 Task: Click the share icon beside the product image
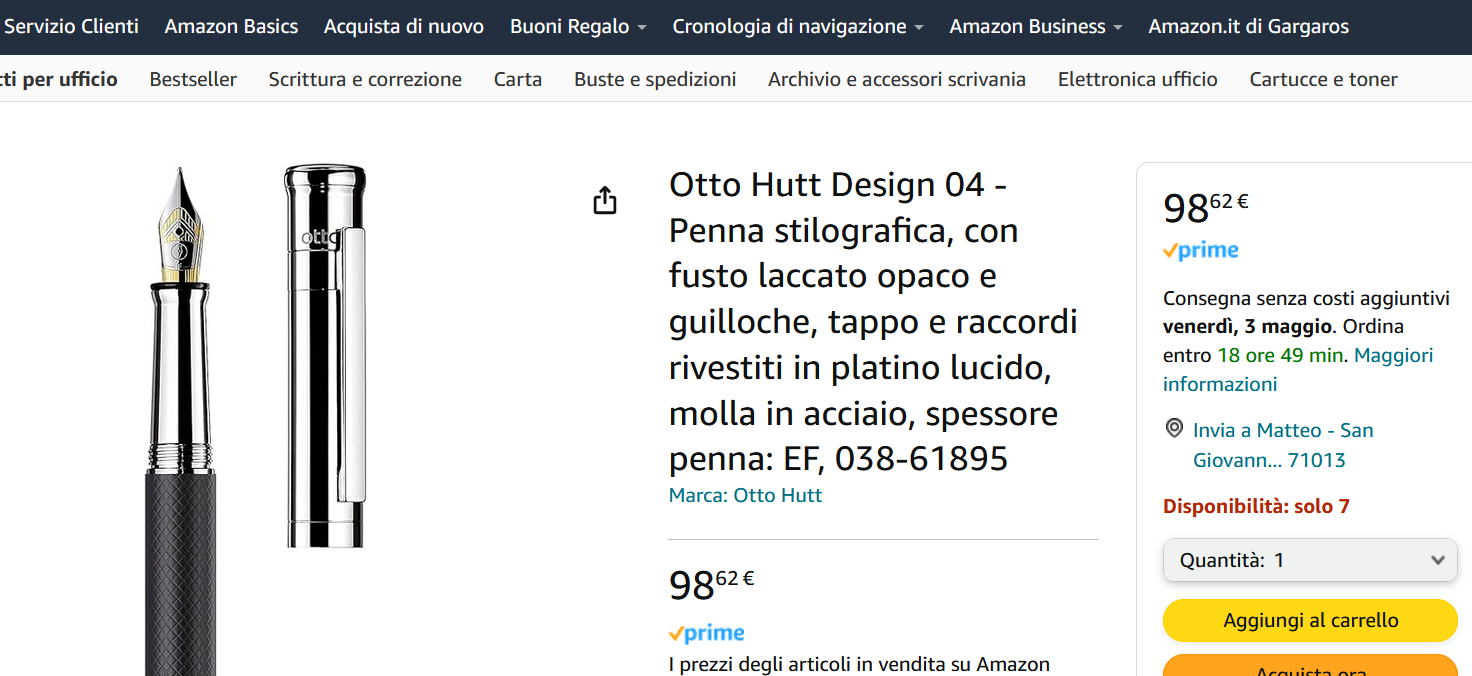[x=605, y=201]
